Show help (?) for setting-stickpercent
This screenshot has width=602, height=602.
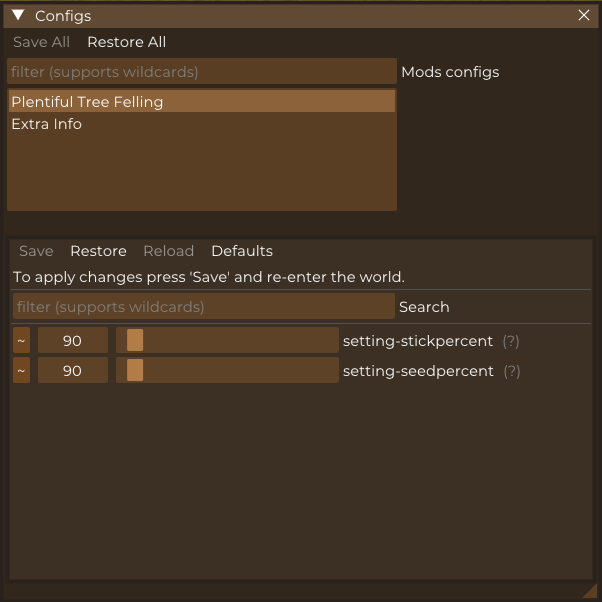click(x=511, y=341)
